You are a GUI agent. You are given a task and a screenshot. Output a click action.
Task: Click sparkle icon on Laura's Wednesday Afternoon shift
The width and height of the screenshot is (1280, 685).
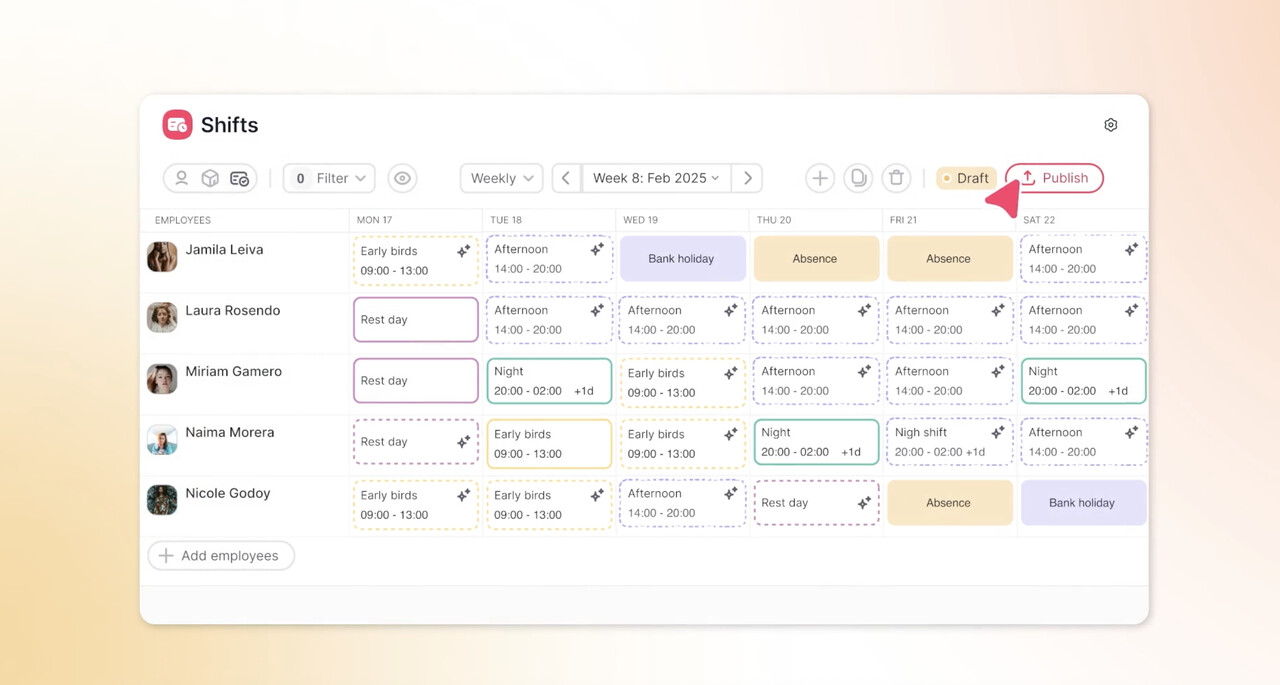coord(731,310)
